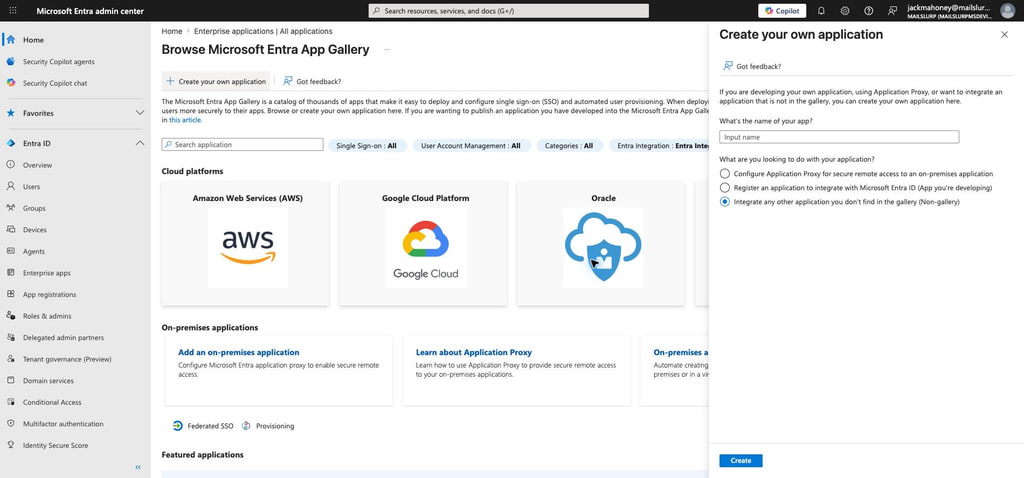
Task: Click the Overview info icon
Action: coord(10,165)
